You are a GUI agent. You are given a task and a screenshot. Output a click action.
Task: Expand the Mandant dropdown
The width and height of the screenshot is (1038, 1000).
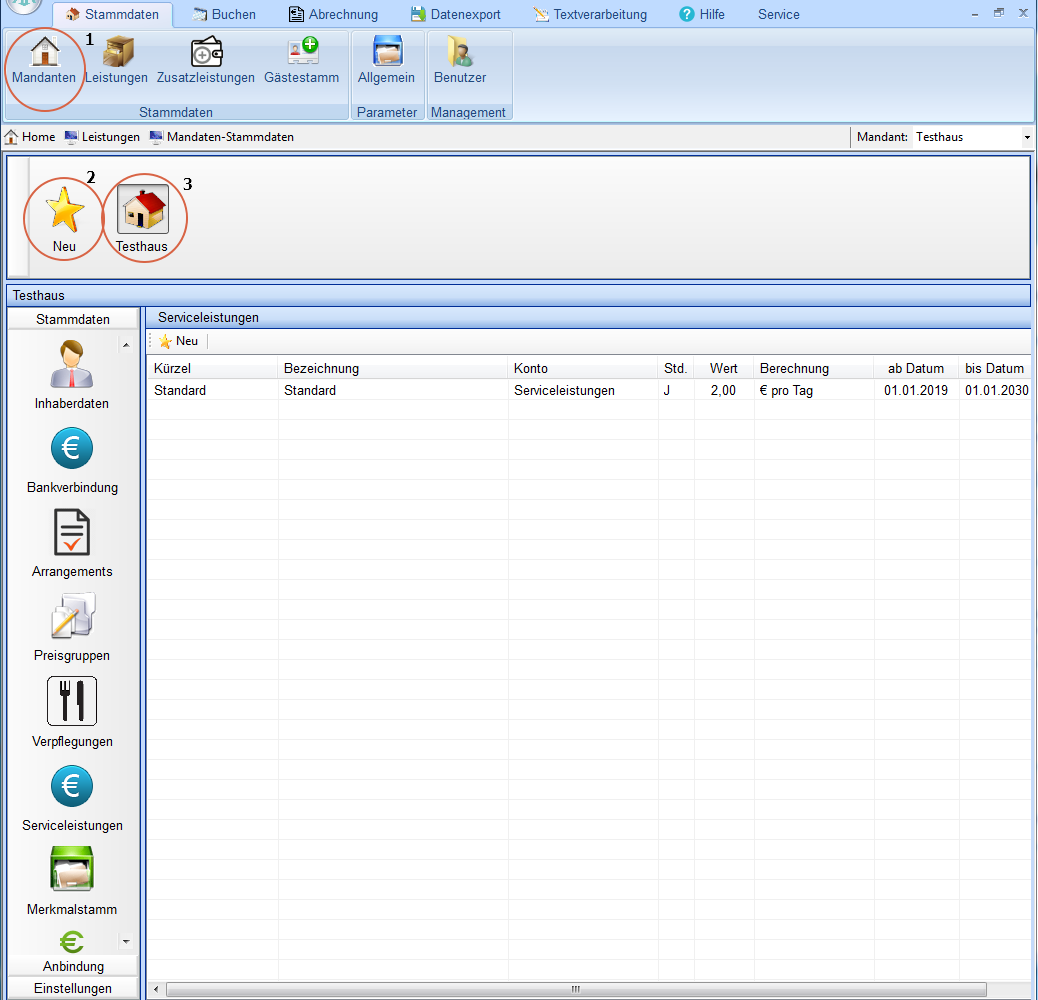click(x=1026, y=137)
